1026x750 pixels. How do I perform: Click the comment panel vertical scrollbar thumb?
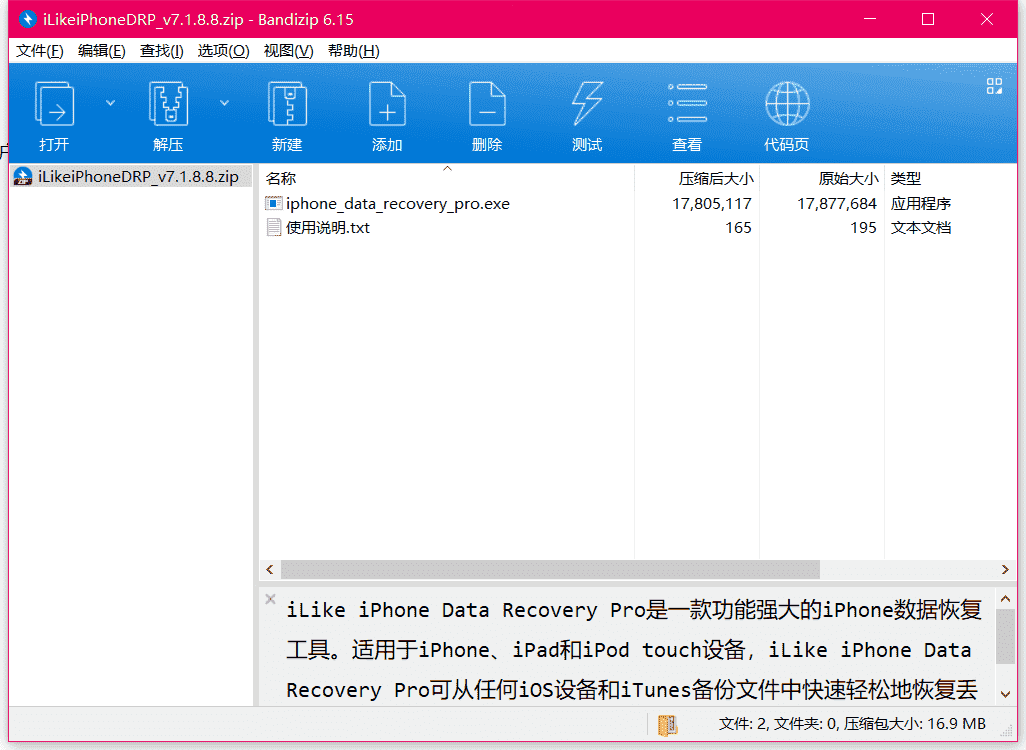(x=1006, y=636)
